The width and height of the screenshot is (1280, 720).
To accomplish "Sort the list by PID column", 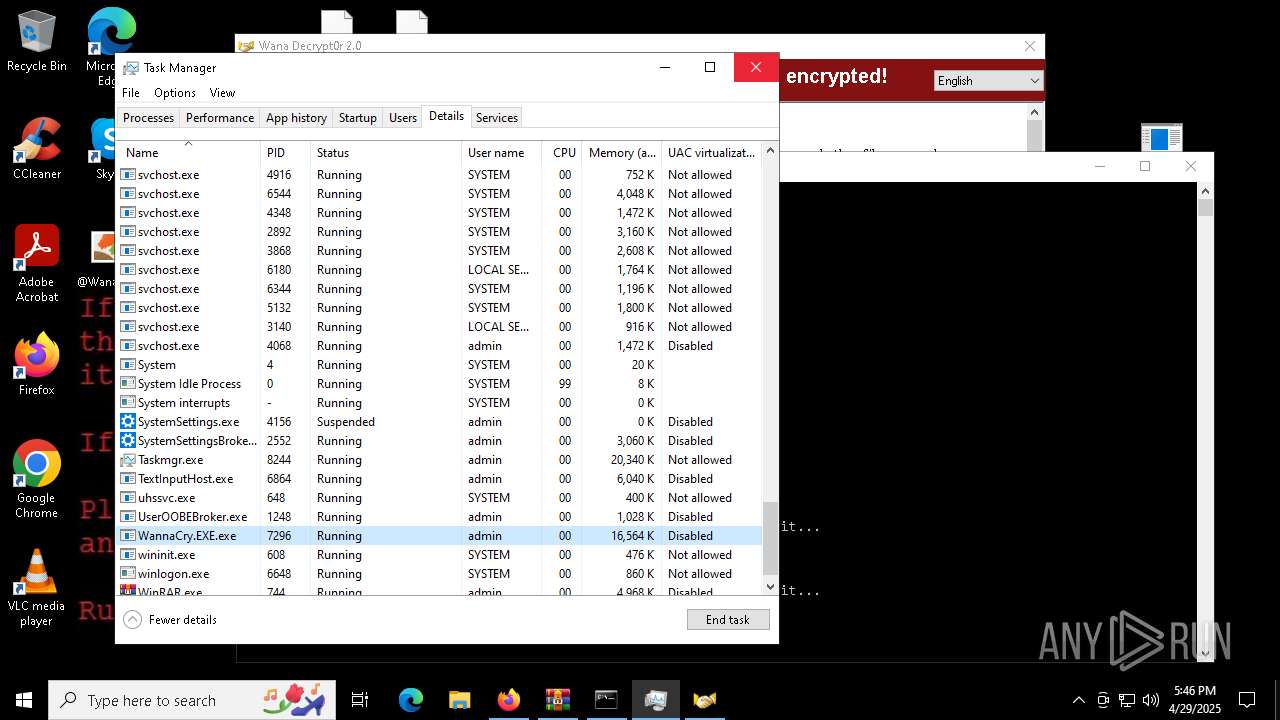I will click(x=285, y=153).
